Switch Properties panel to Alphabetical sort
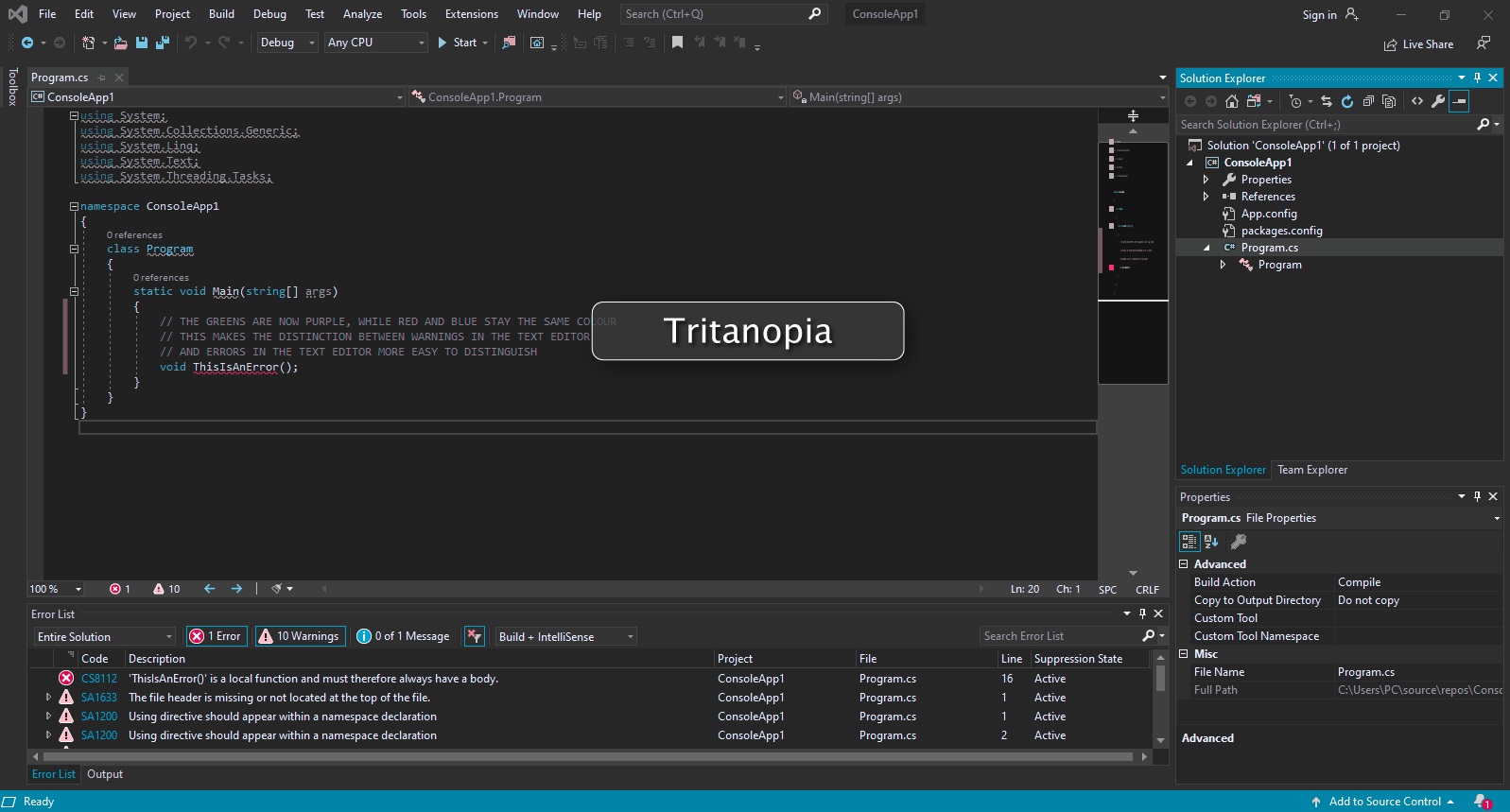 coord(1211,542)
